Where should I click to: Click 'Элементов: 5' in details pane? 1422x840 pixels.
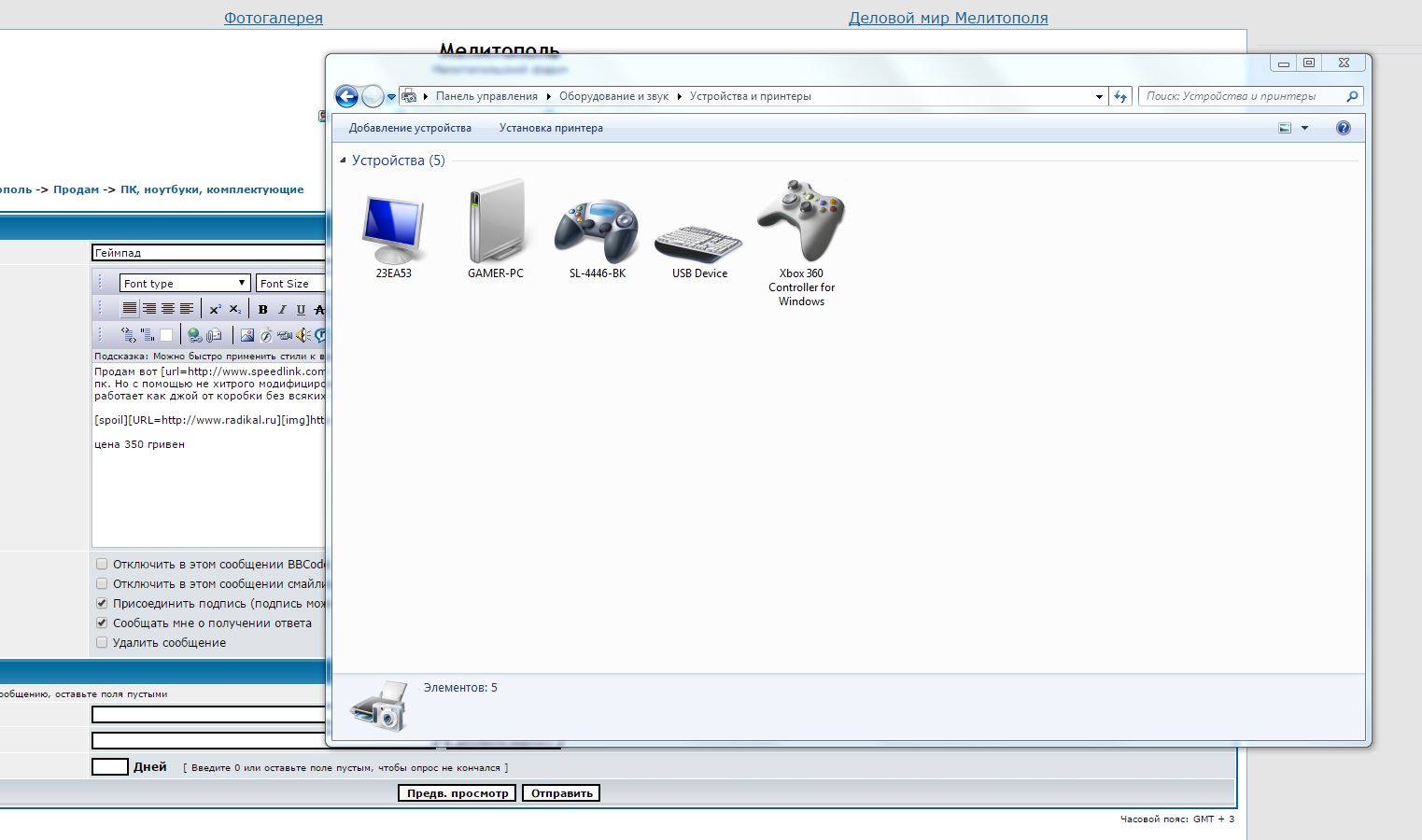[460, 688]
